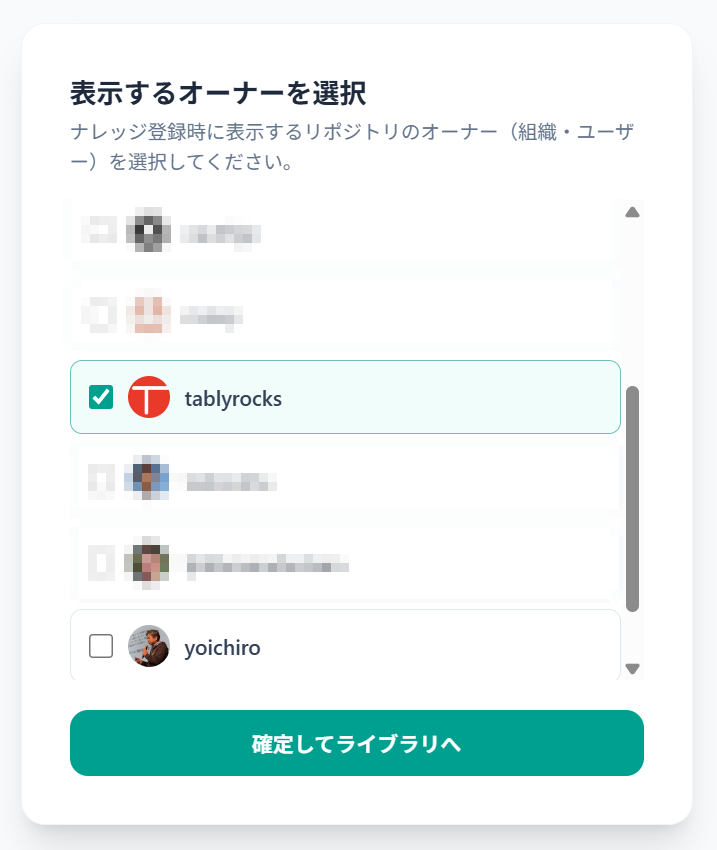Image resolution: width=717 pixels, height=850 pixels.
Task: Click the avatar of the owner below tablyrocks
Action: pyautogui.click(x=150, y=480)
